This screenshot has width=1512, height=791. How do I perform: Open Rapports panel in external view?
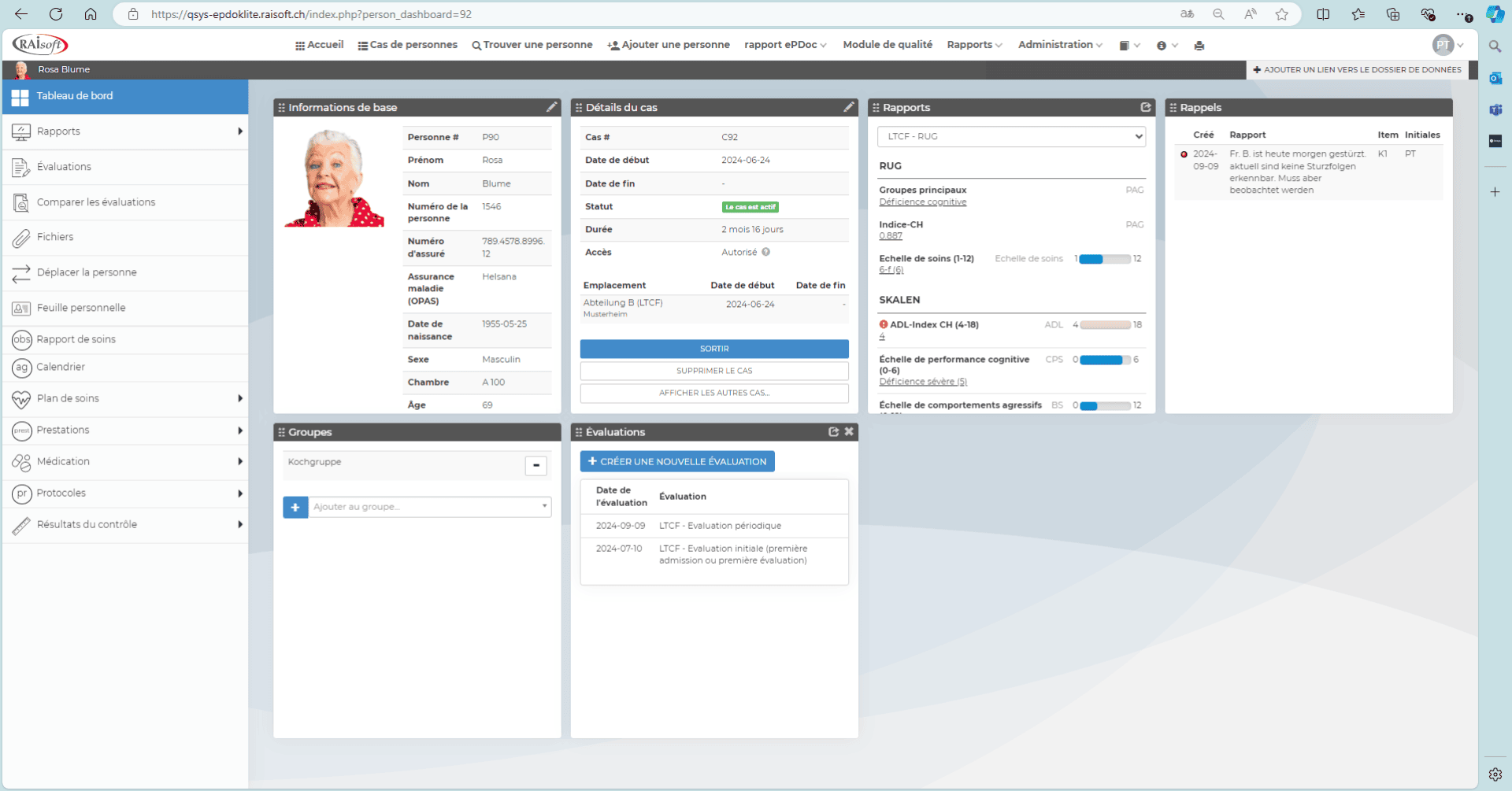[x=1145, y=107]
